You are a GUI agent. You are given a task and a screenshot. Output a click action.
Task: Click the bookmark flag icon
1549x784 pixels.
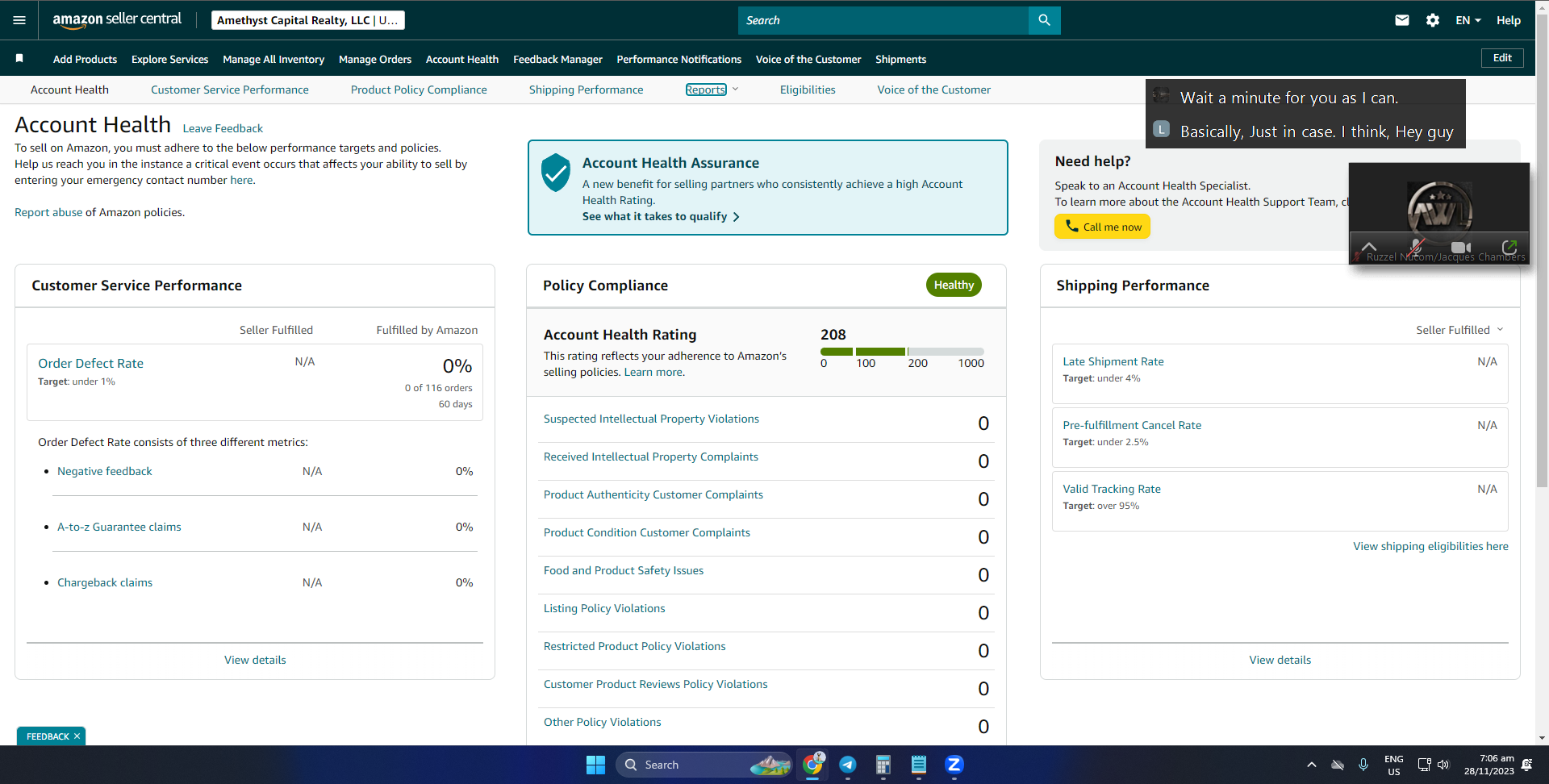pyautogui.click(x=19, y=58)
